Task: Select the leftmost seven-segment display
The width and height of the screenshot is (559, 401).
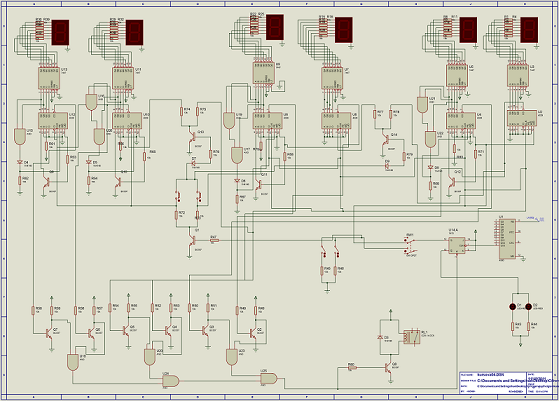Action: [x=60, y=32]
